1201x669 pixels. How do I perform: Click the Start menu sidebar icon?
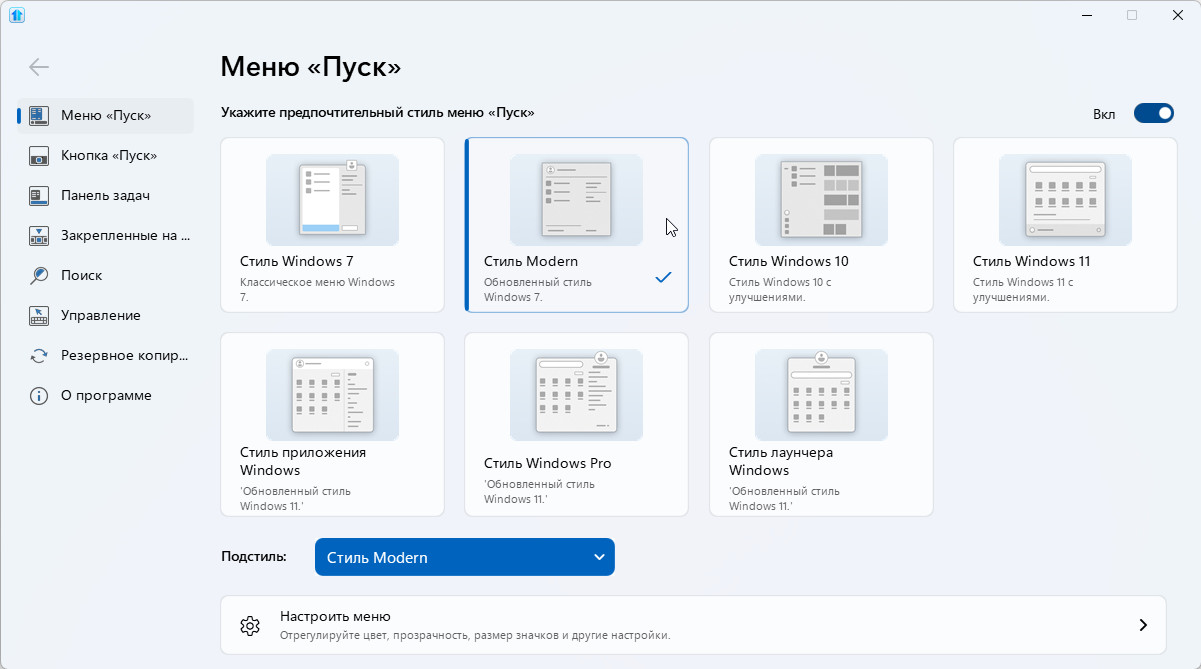click(x=39, y=115)
